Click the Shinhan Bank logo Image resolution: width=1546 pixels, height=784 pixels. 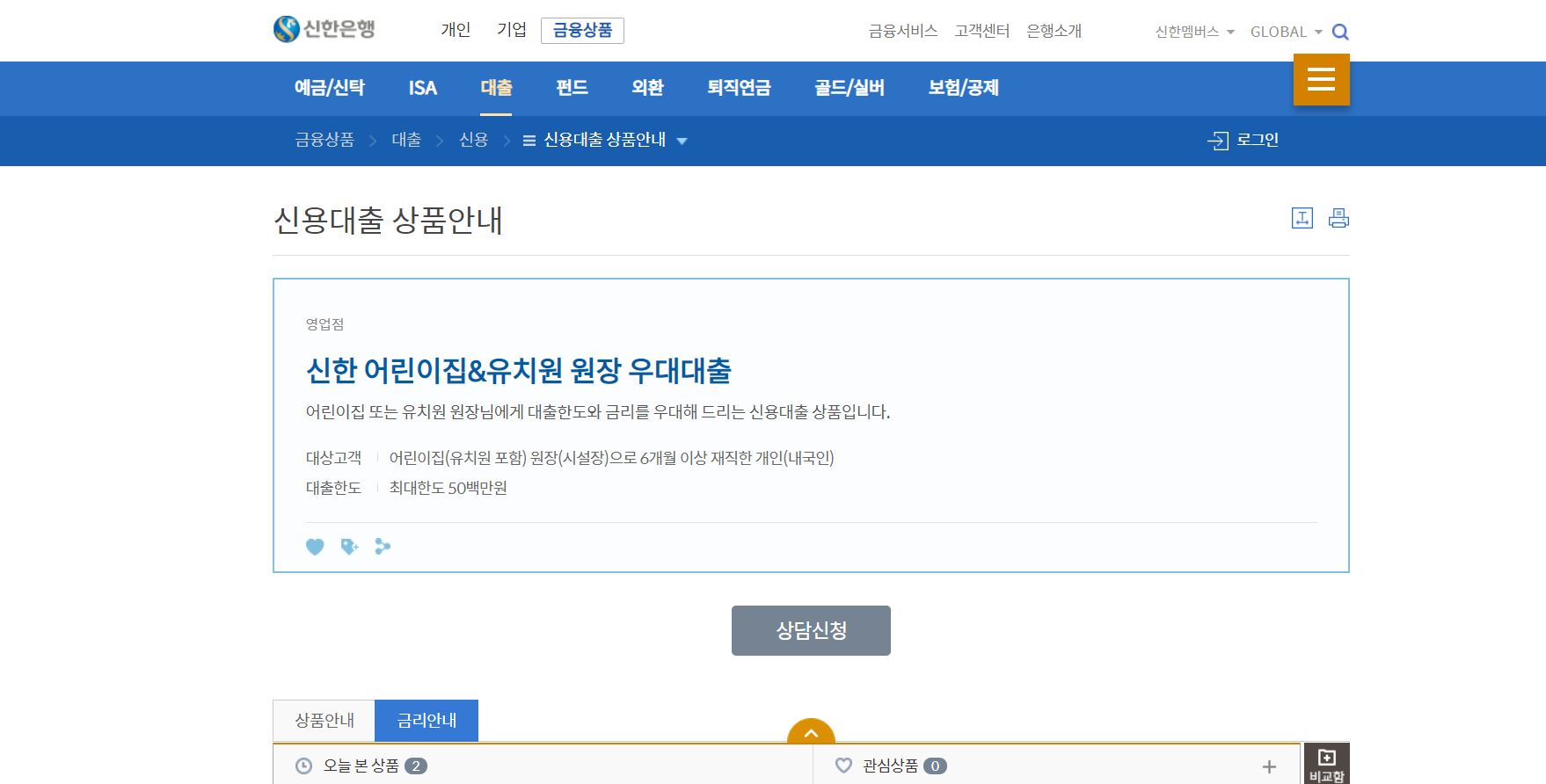(x=325, y=29)
